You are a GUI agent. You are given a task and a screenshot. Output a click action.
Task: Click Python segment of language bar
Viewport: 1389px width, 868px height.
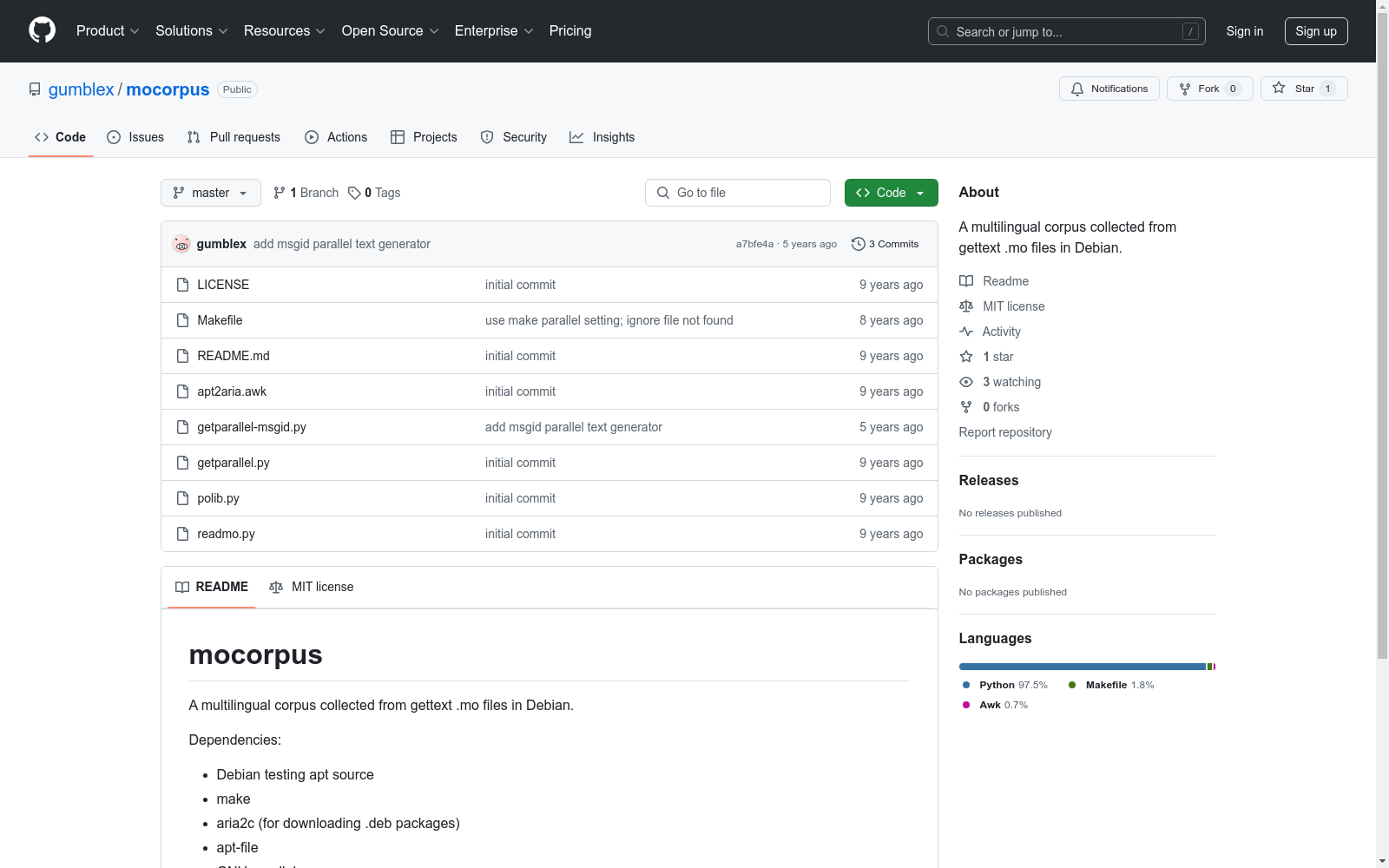click(x=1083, y=667)
